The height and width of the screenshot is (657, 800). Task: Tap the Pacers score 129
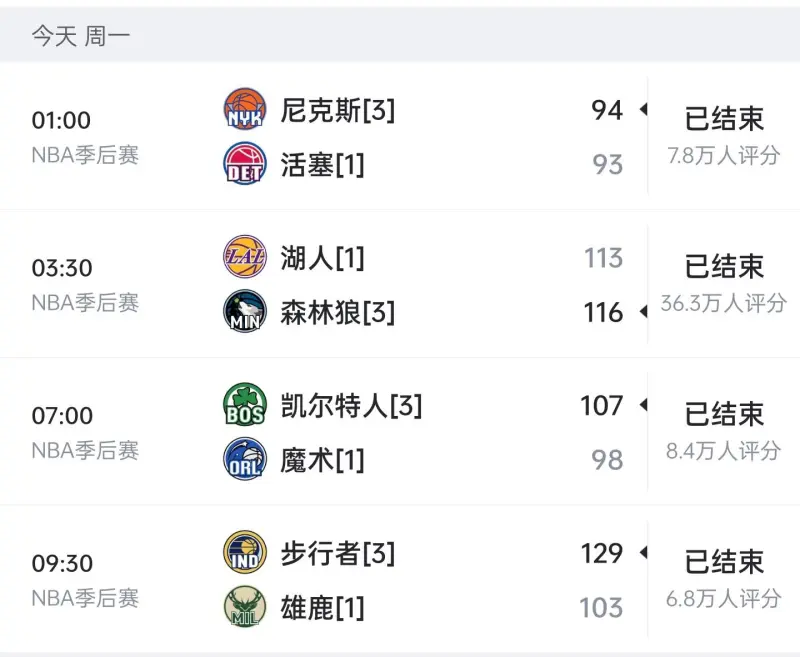point(602,553)
